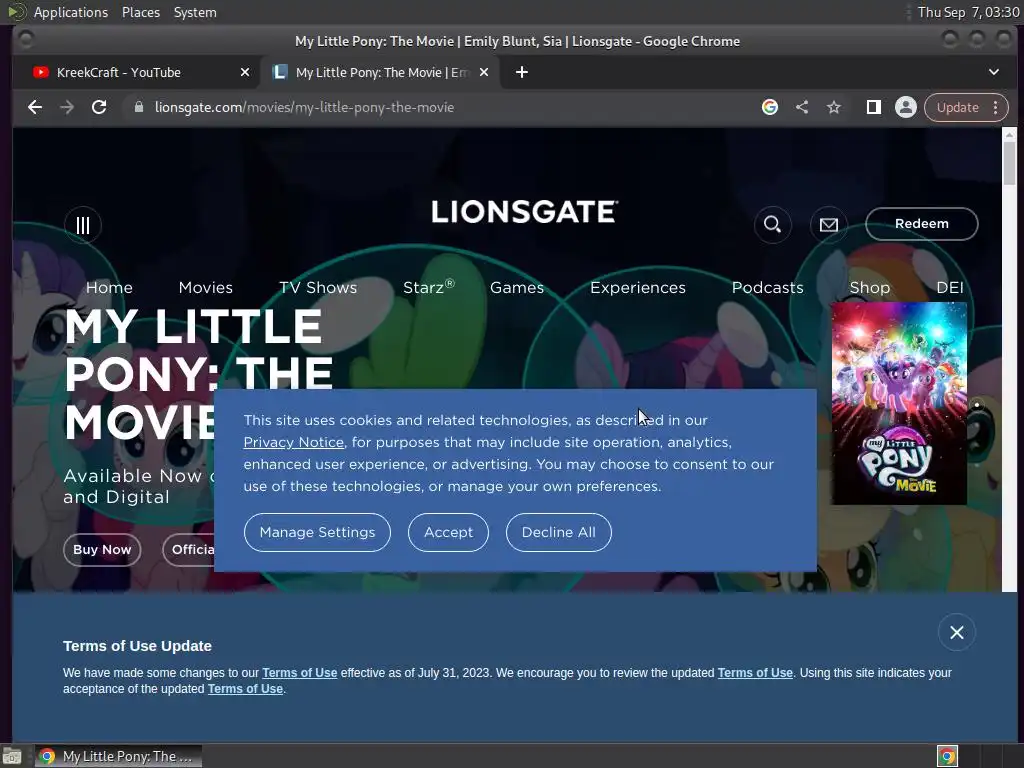
Task: Open the Home navigation item
Action: (109, 288)
